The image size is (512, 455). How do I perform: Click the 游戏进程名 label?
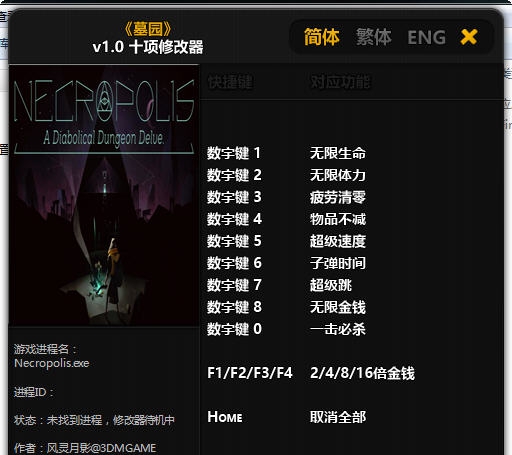pyautogui.click(x=45, y=349)
